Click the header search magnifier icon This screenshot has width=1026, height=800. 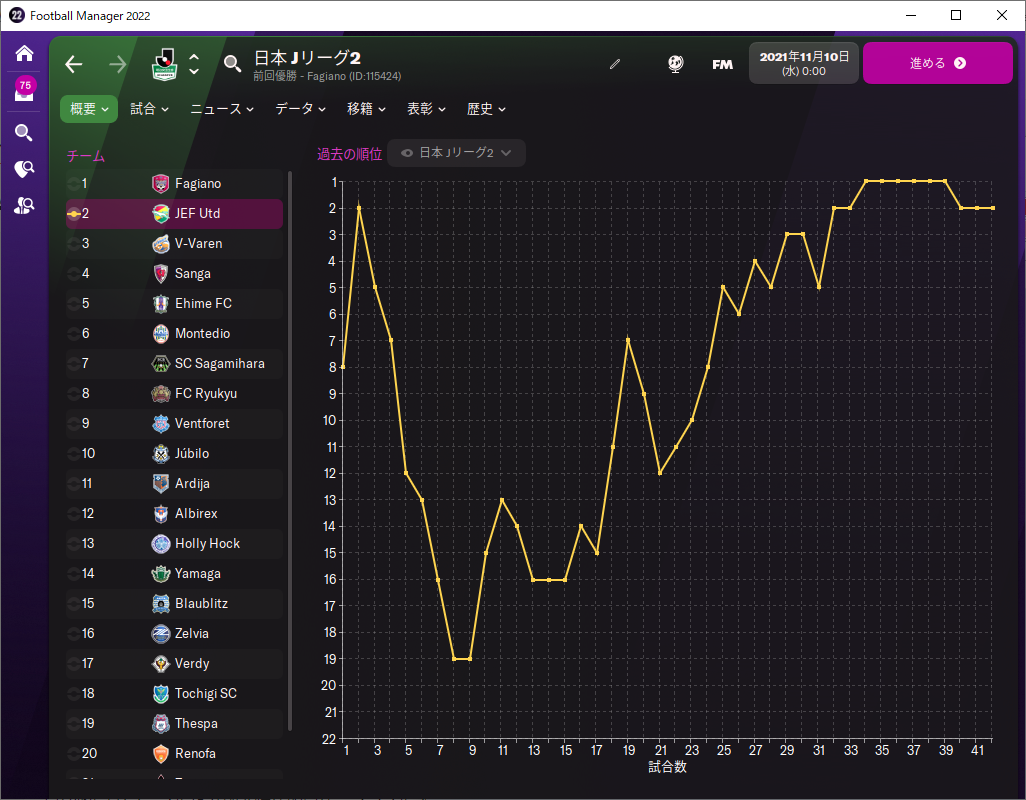(232, 63)
